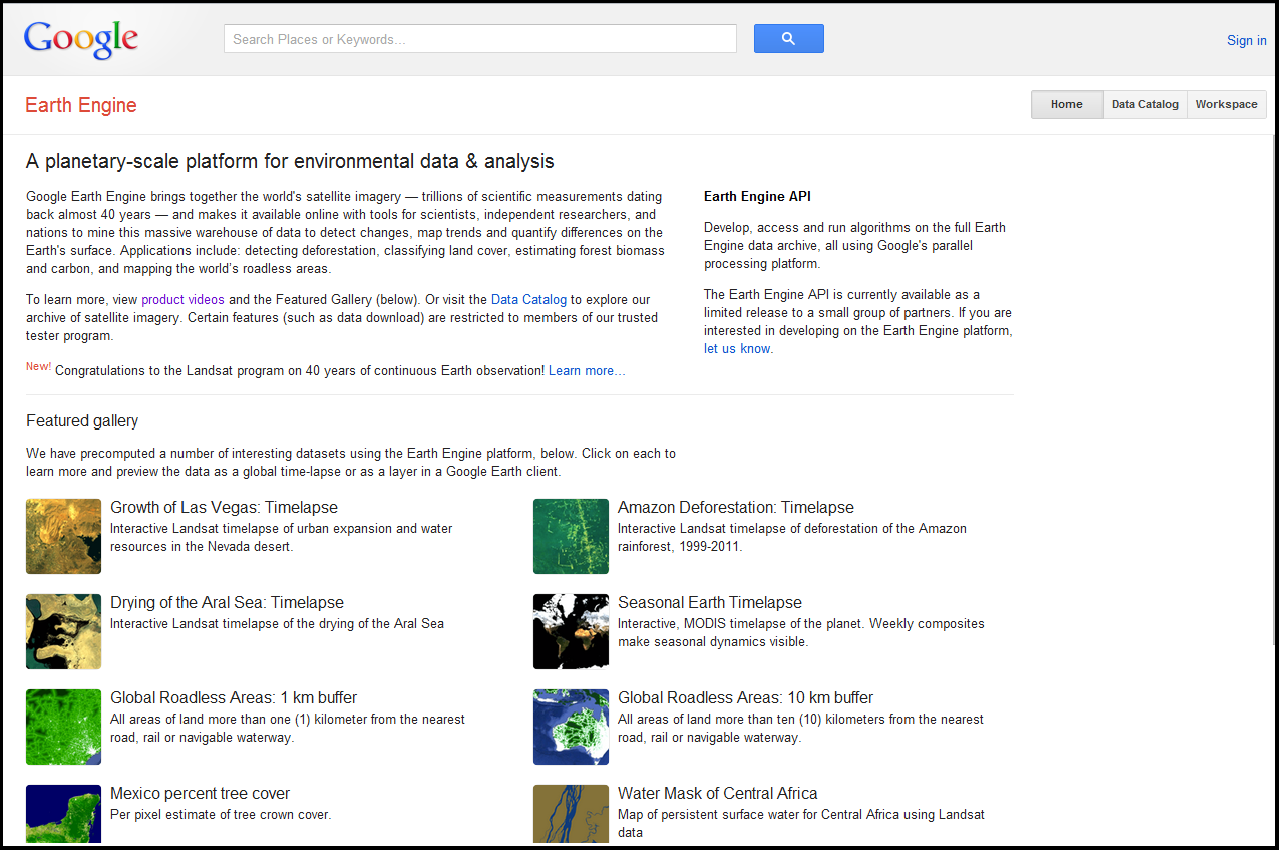1279x850 pixels.
Task: Open the Roadless Areas 1 km thumbnail
Action: (x=63, y=727)
